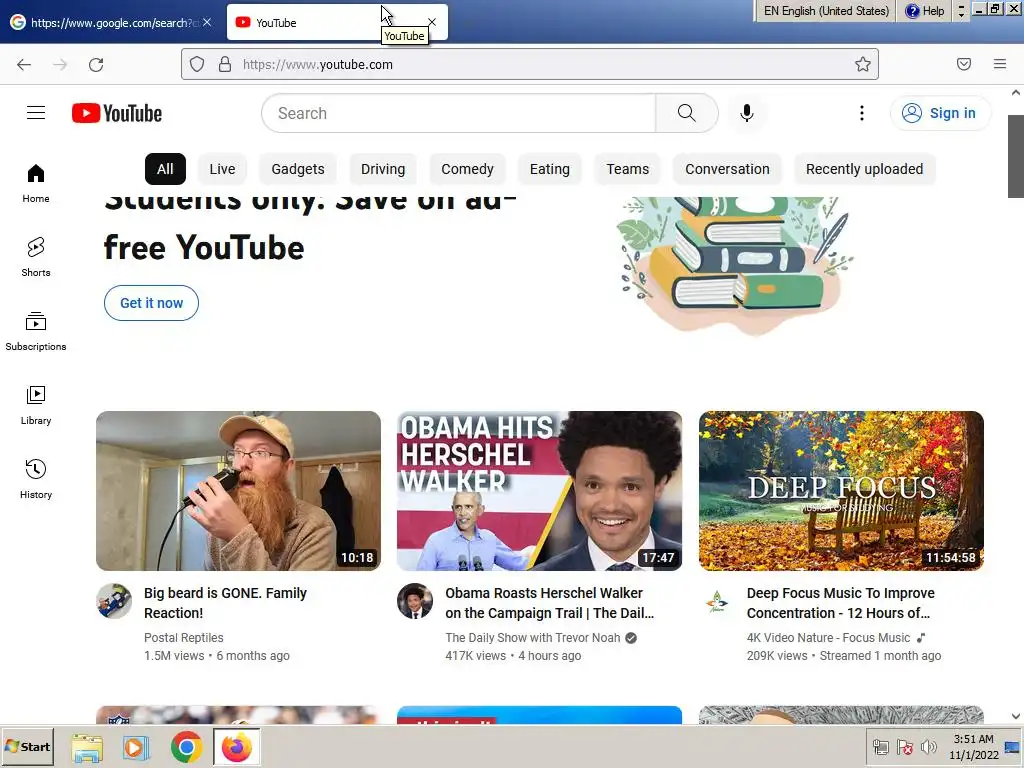Click the Deep Focus autumn thumbnail
Screen dimensions: 1024x768
pos(841,490)
